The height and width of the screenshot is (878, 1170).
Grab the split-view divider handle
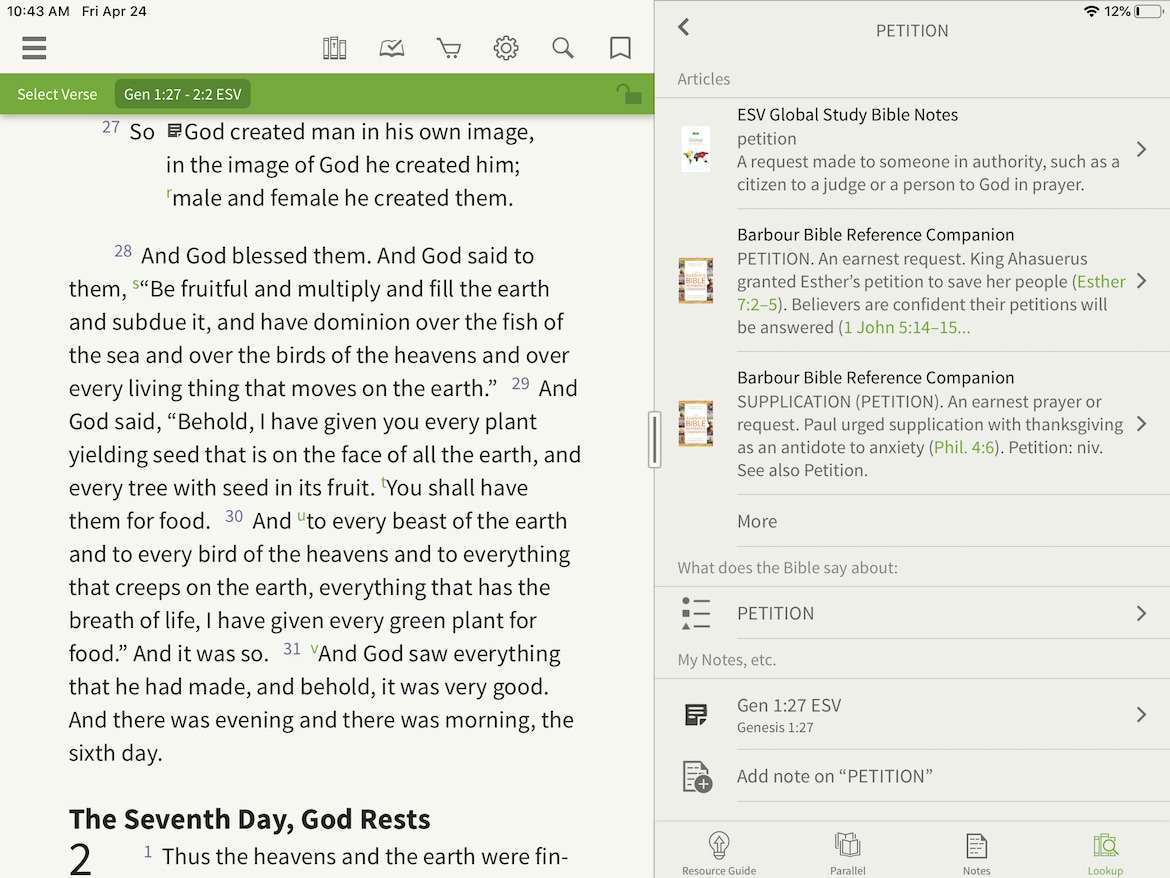(x=654, y=439)
